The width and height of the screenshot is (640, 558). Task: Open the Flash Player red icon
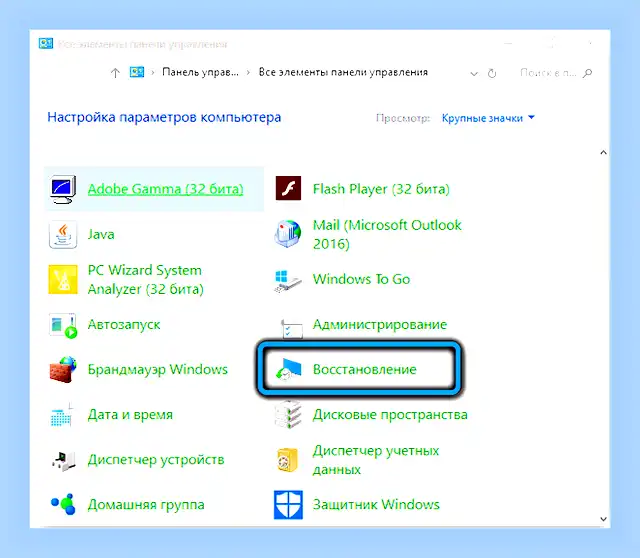[288, 188]
